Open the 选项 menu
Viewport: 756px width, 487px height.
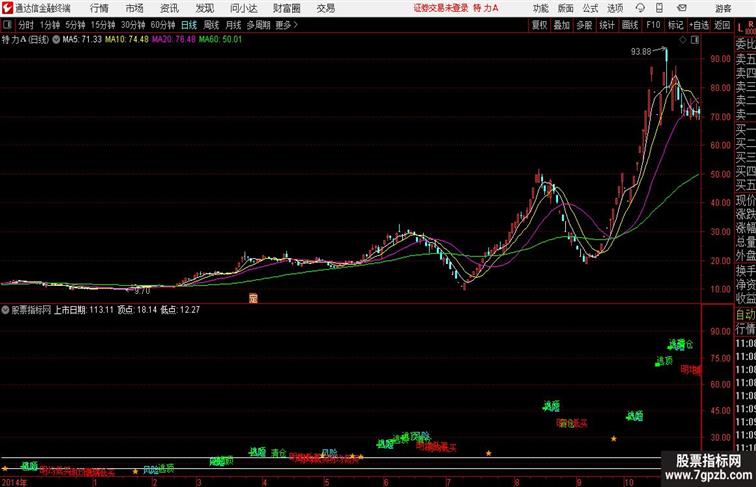tap(615, 8)
